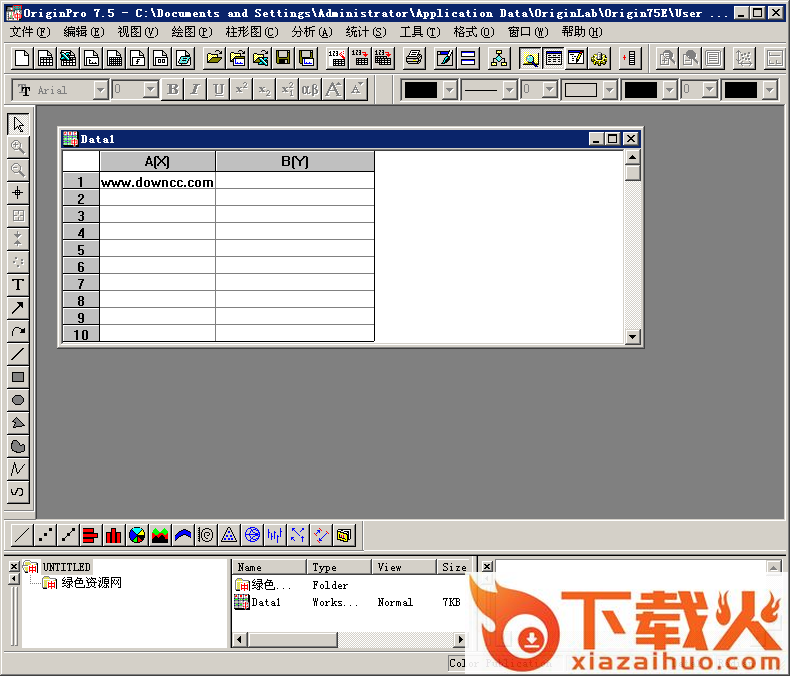790x676 pixels.
Task: Open the 分析(A) menu
Action: tap(310, 32)
